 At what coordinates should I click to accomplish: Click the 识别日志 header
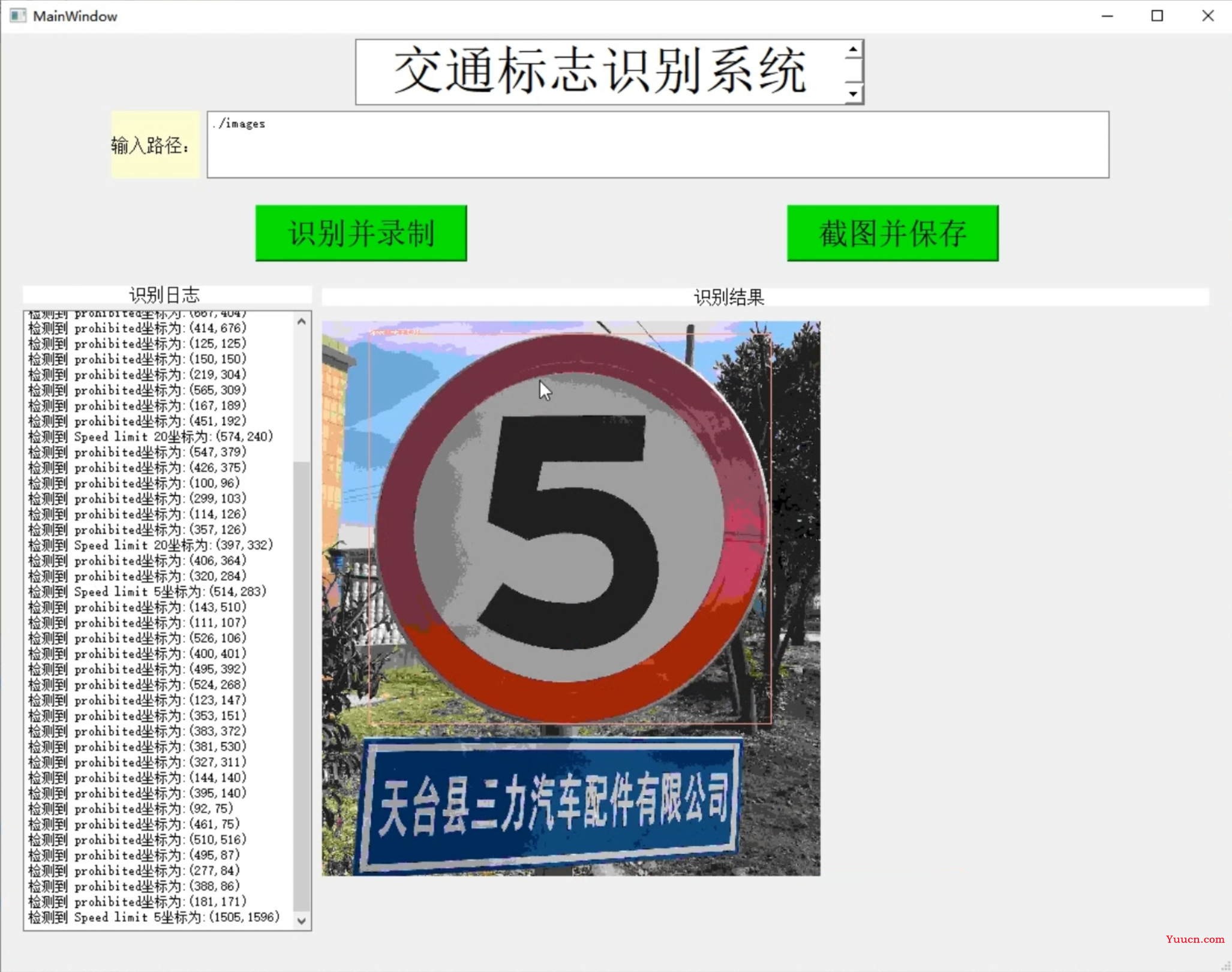[167, 294]
